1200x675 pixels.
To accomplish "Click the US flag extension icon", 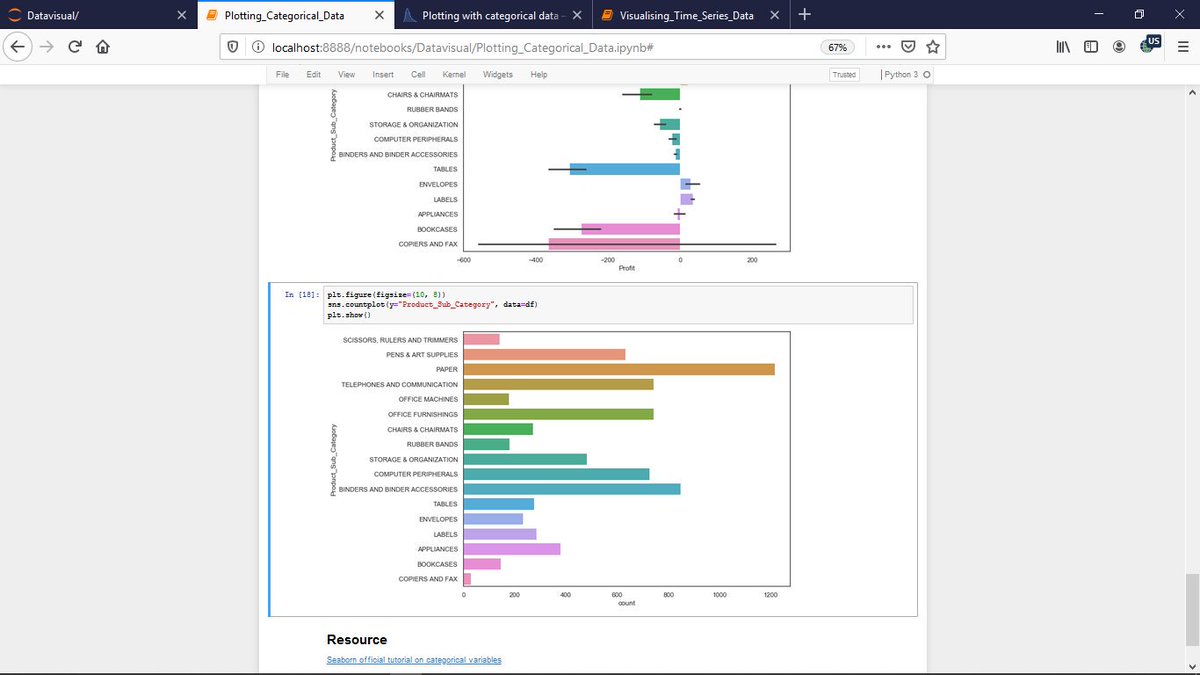I will 1148,46.
